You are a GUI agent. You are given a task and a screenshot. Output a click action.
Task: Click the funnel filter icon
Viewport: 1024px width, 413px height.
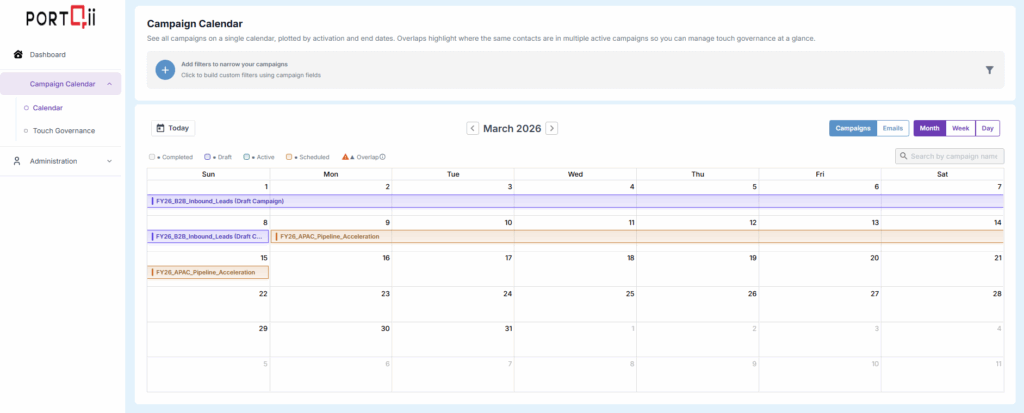(989, 70)
